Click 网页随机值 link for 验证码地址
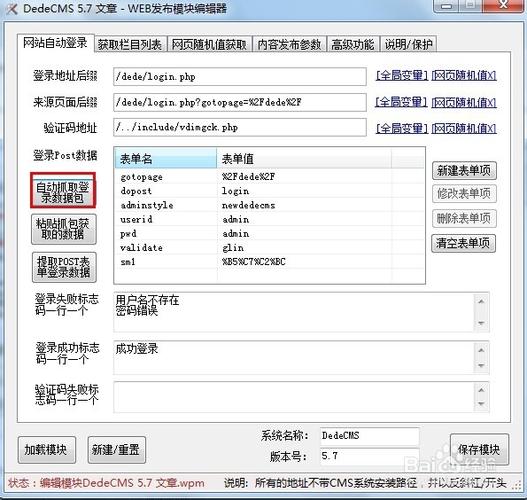This screenshot has width=527, height=500. pos(464,128)
